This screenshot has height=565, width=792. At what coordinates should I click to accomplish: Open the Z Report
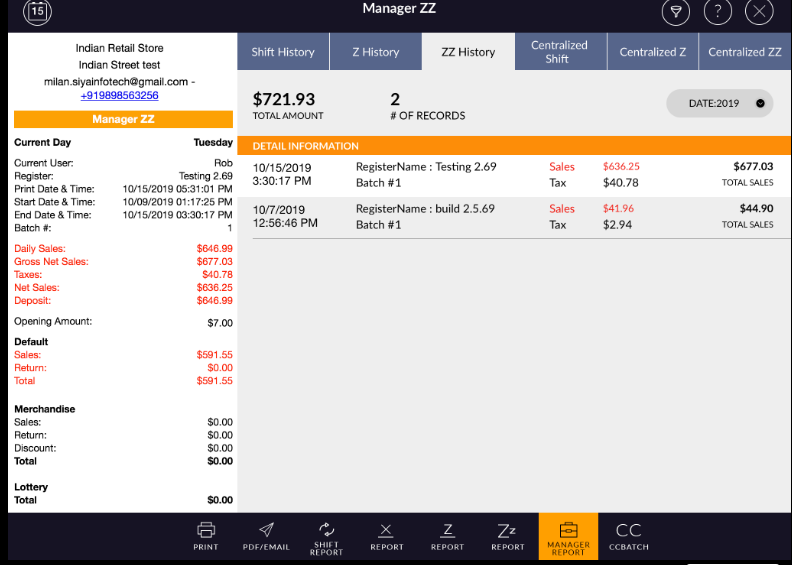coord(447,535)
